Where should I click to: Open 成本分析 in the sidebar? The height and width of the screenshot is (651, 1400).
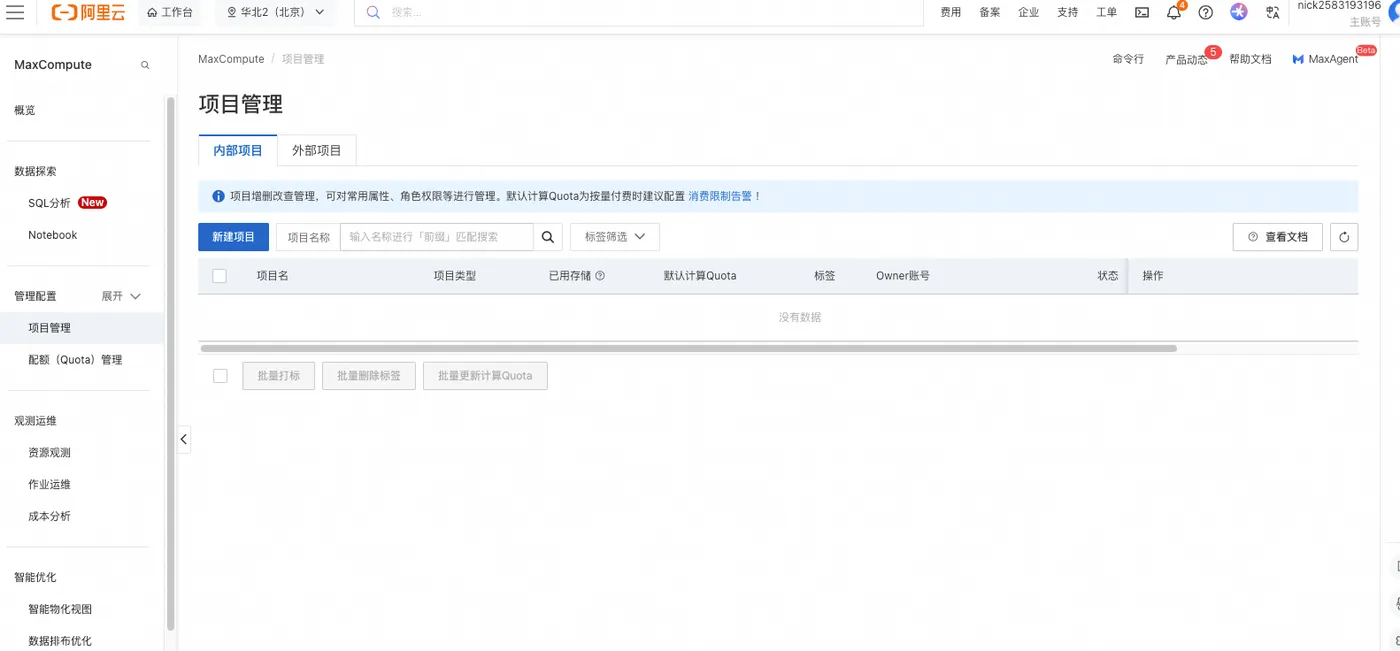click(x=50, y=517)
